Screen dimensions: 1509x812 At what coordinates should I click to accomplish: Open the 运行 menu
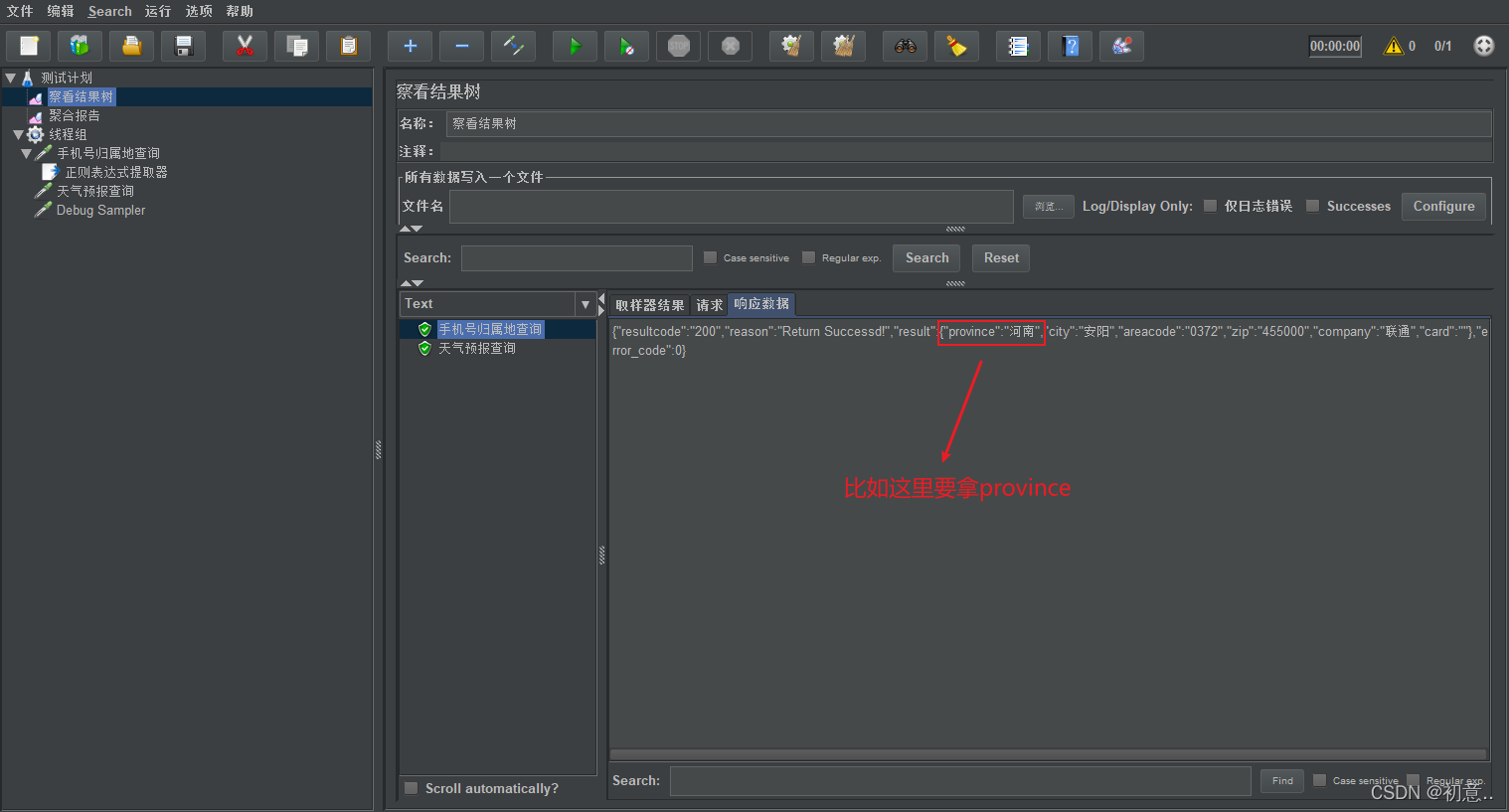(x=158, y=11)
